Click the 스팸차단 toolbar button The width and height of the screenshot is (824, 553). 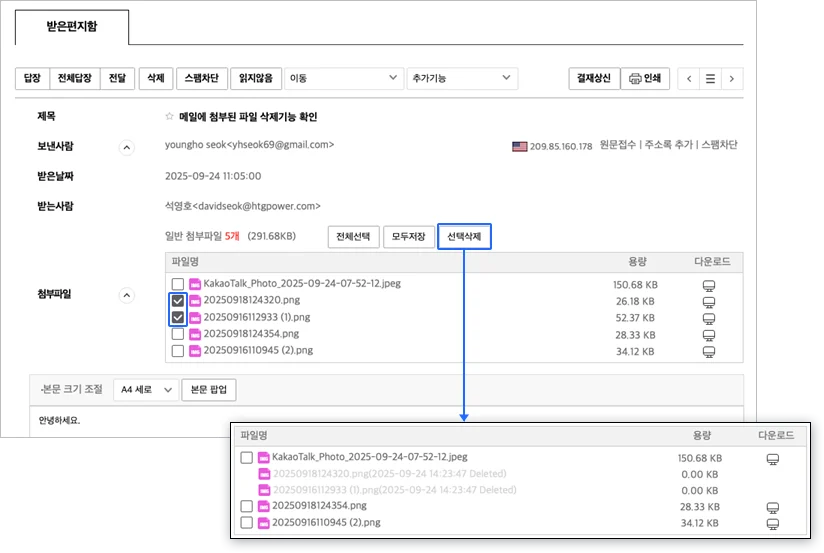point(200,78)
